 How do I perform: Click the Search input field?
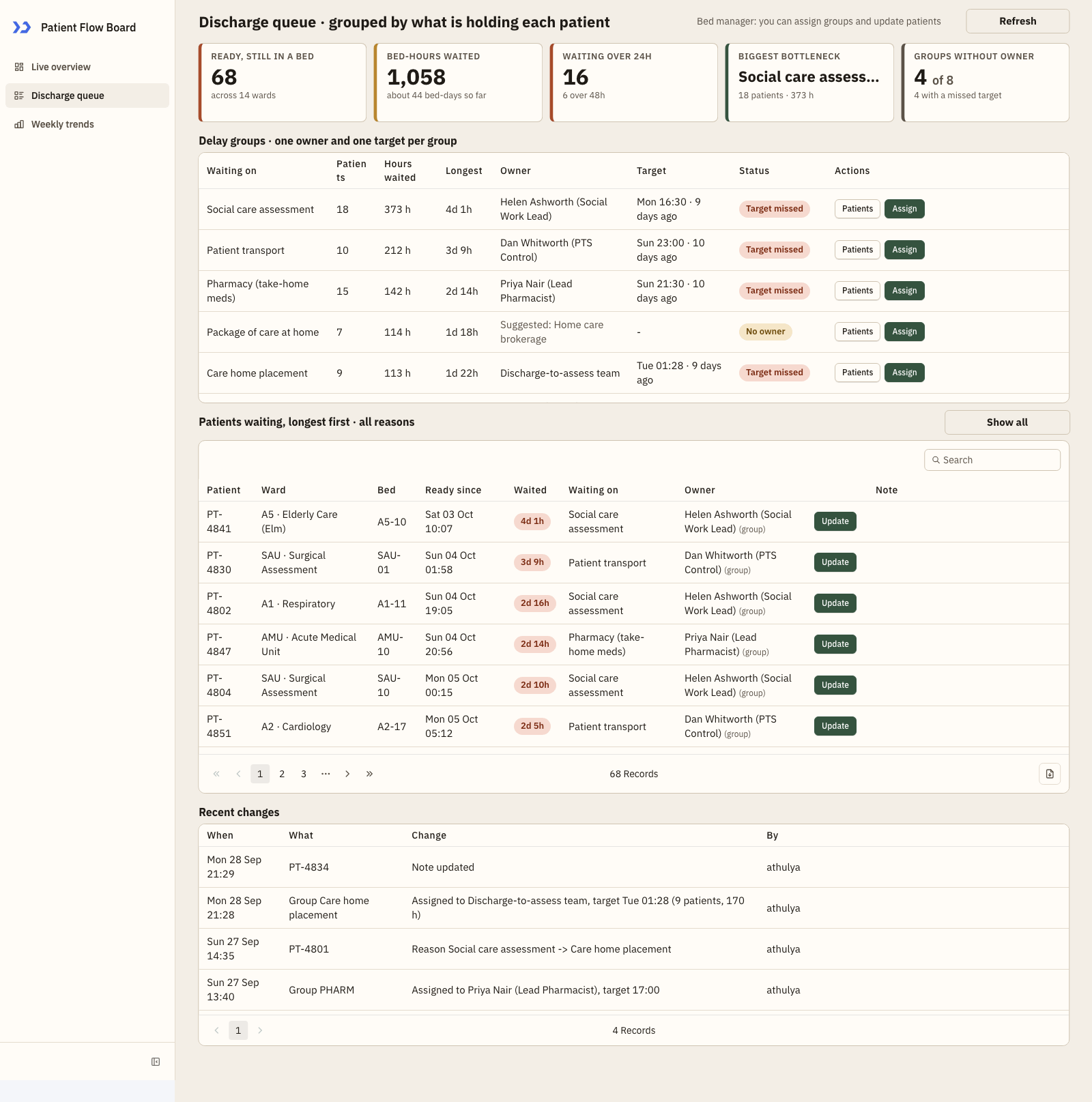(992, 460)
